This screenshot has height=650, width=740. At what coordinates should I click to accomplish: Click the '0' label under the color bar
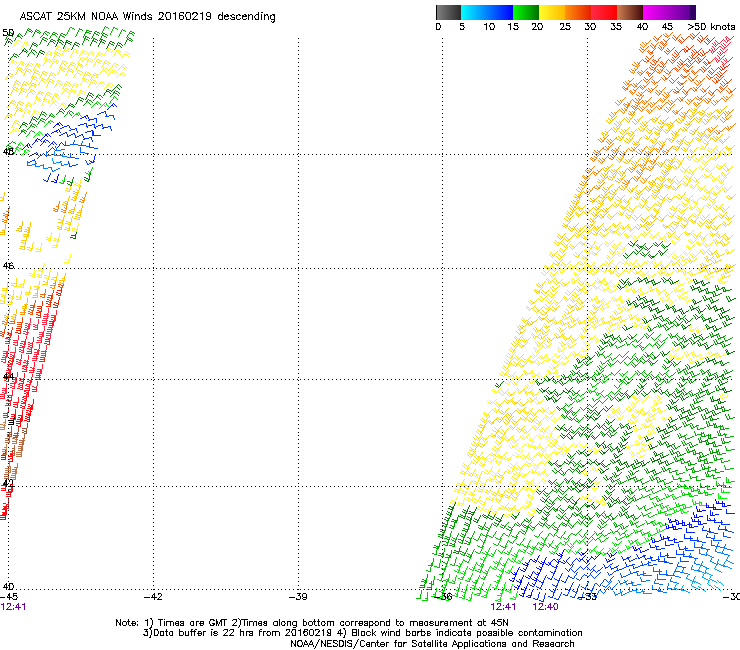[x=438, y=27]
